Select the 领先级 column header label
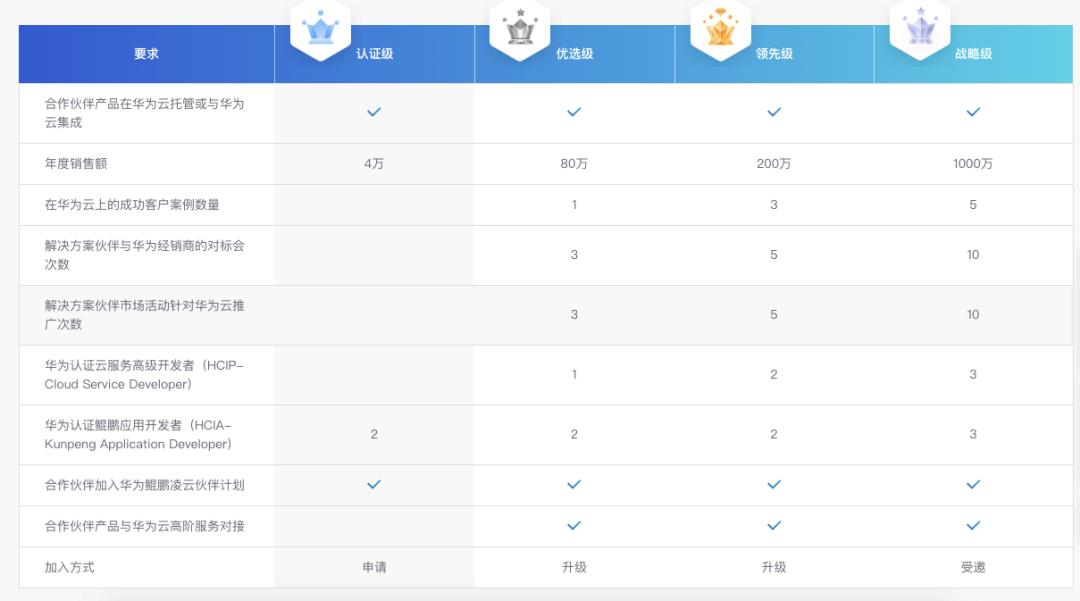Viewport: 1080px width, 601px height. pos(774,54)
